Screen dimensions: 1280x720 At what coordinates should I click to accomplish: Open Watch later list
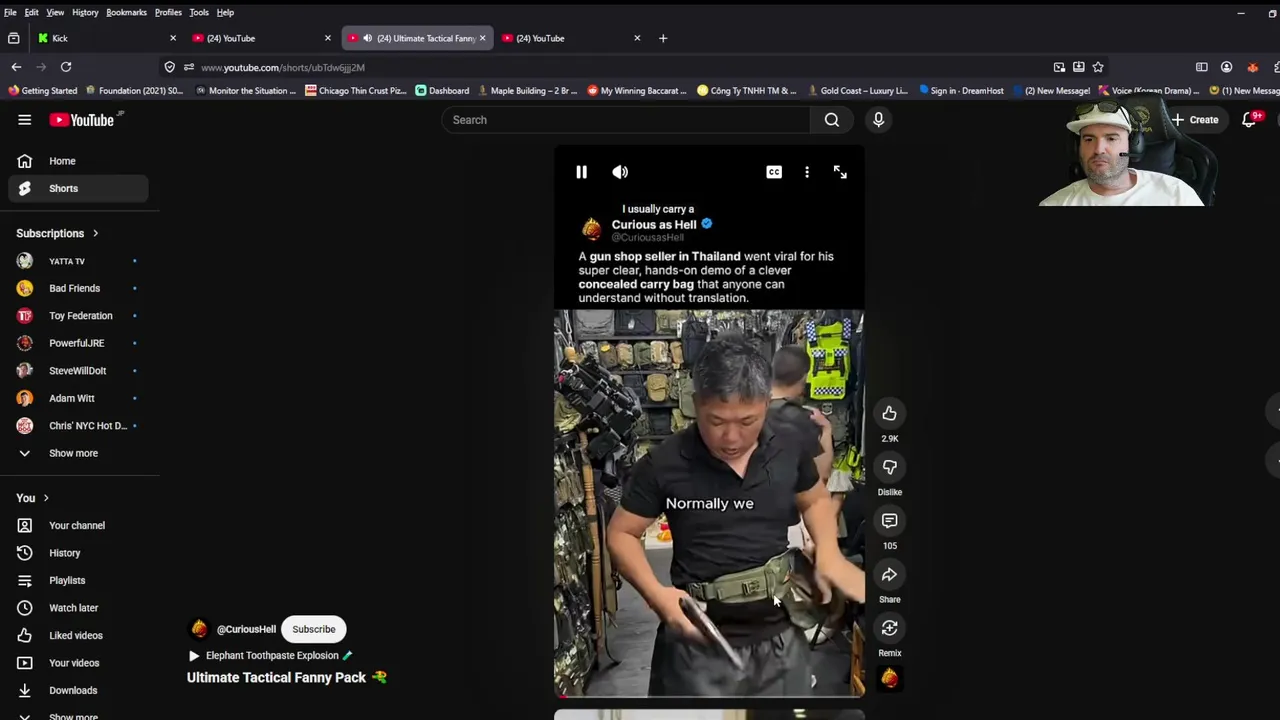tap(78, 608)
